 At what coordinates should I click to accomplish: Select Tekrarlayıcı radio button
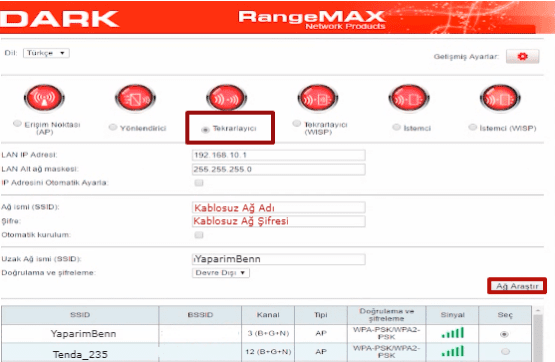(x=205, y=130)
